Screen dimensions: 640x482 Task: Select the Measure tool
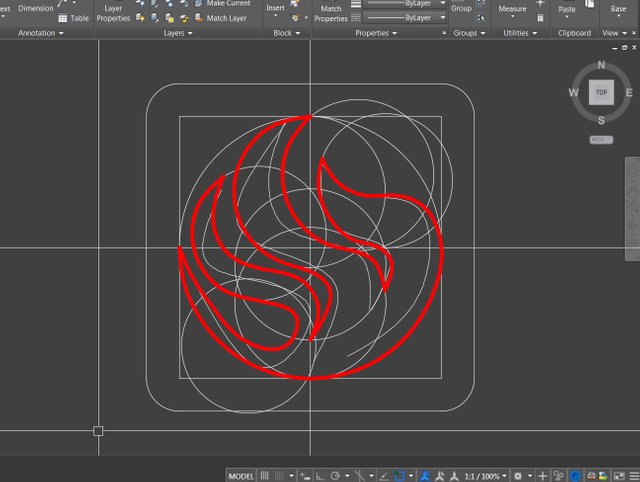[x=512, y=10]
